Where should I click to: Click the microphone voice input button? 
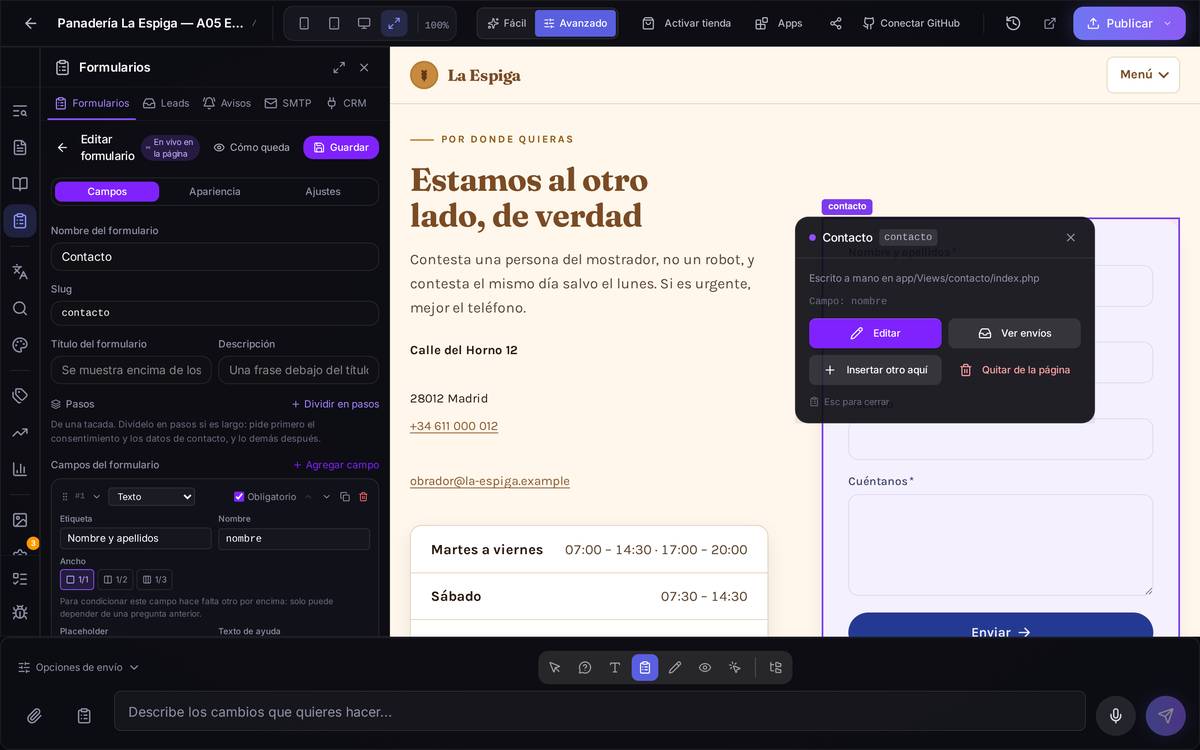(1116, 716)
